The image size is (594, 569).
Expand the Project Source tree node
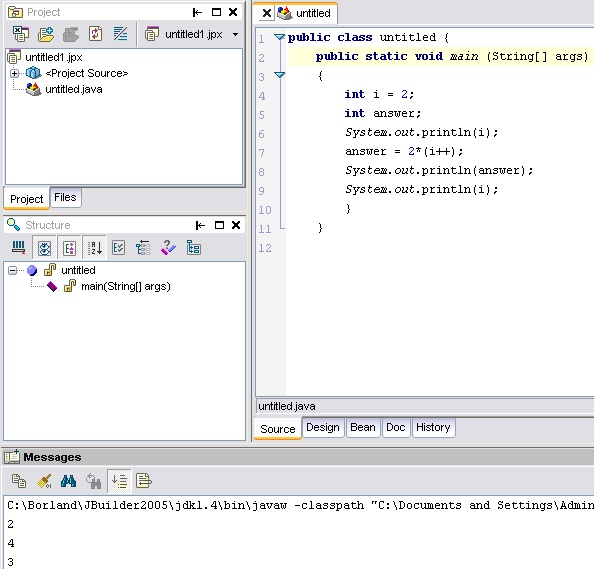(x=14, y=73)
